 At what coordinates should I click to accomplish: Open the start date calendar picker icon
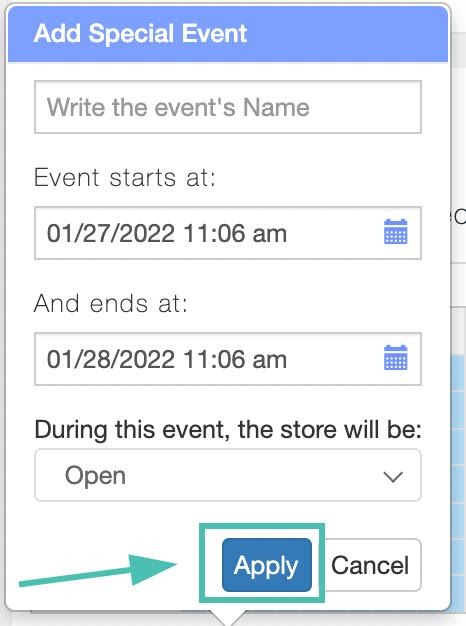[x=395, y=232]
